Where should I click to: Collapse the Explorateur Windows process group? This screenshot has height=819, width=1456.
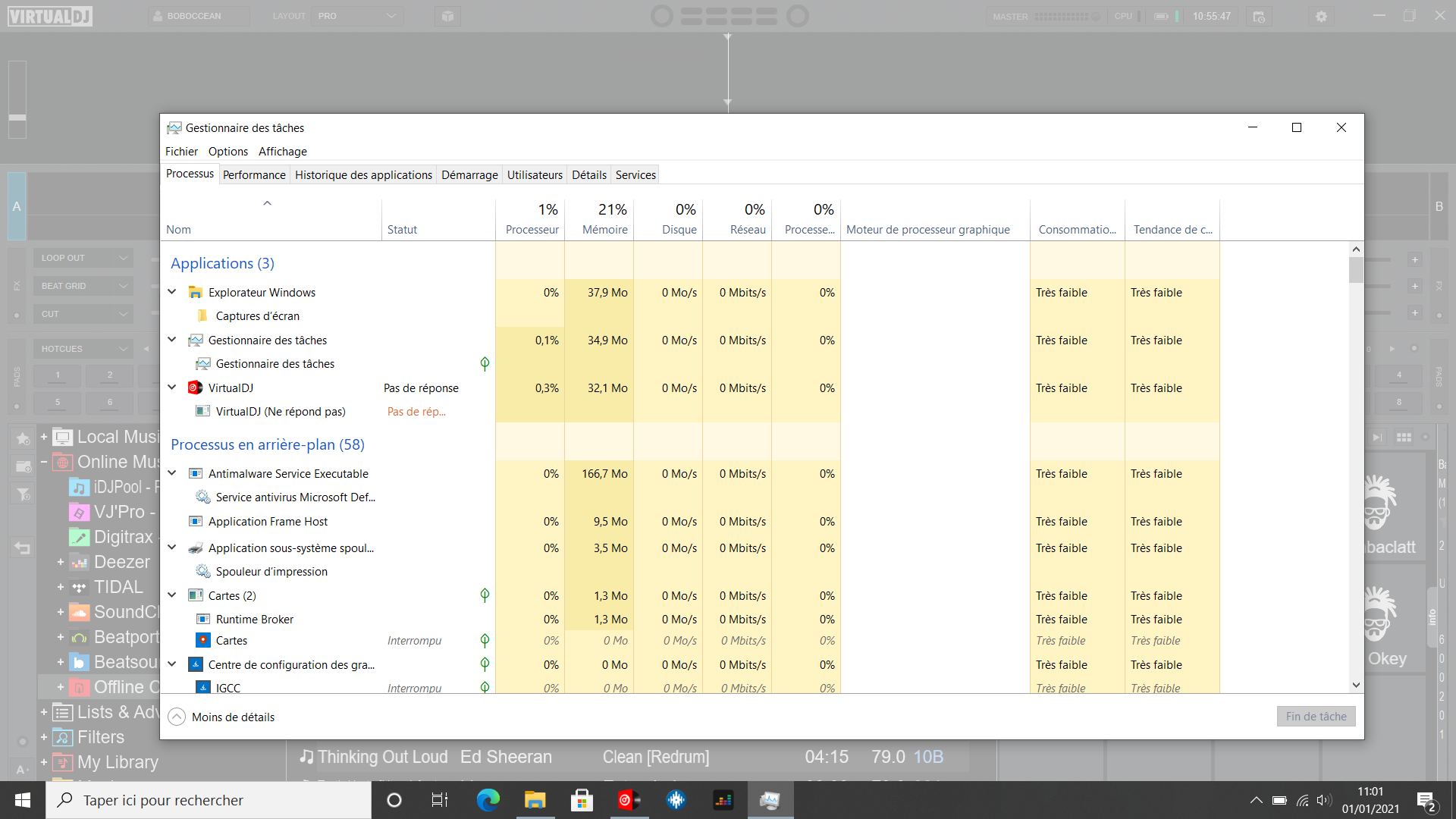tap(172, 292)
